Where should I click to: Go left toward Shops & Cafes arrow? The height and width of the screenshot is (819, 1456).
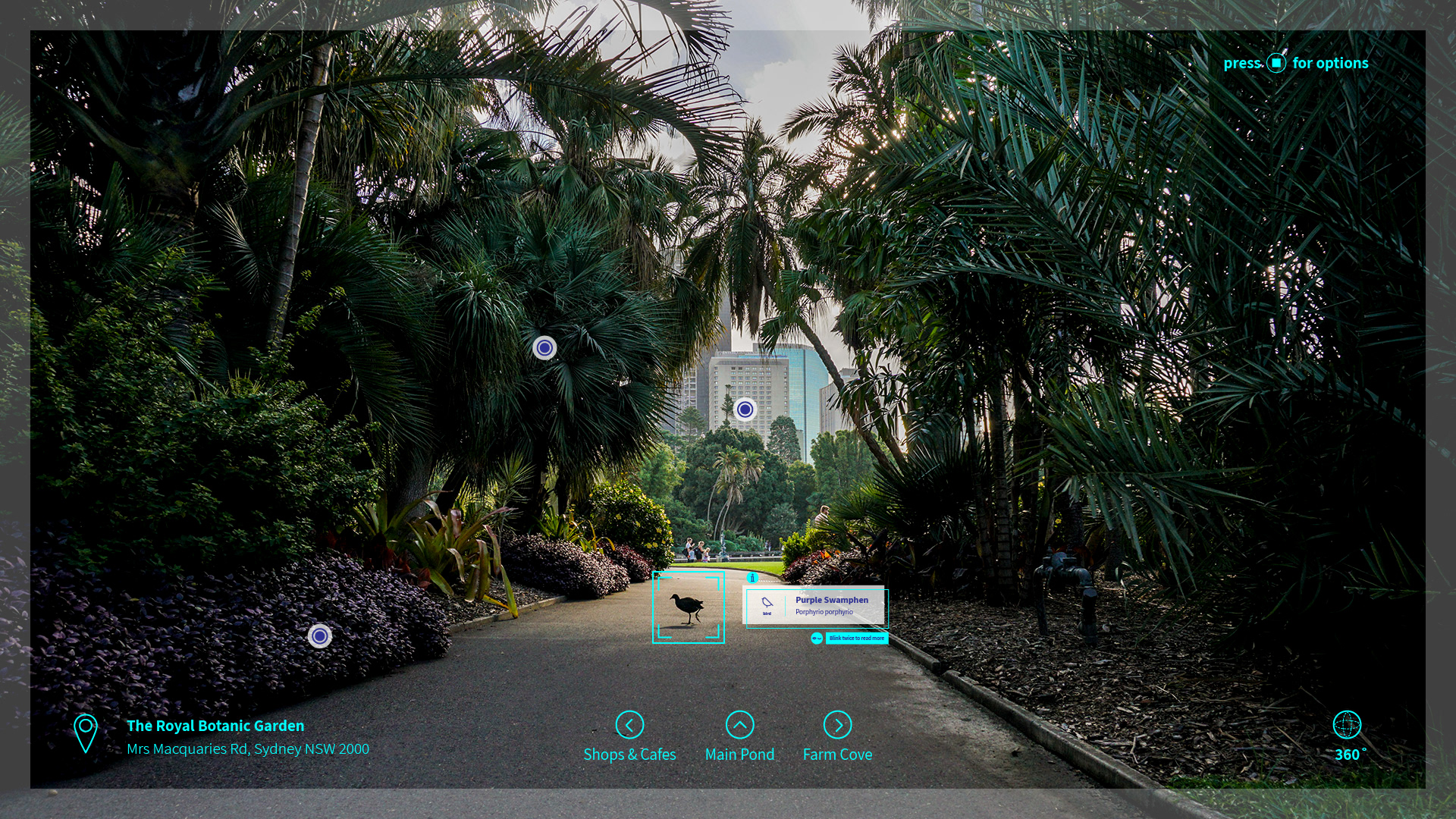(629, 725)
